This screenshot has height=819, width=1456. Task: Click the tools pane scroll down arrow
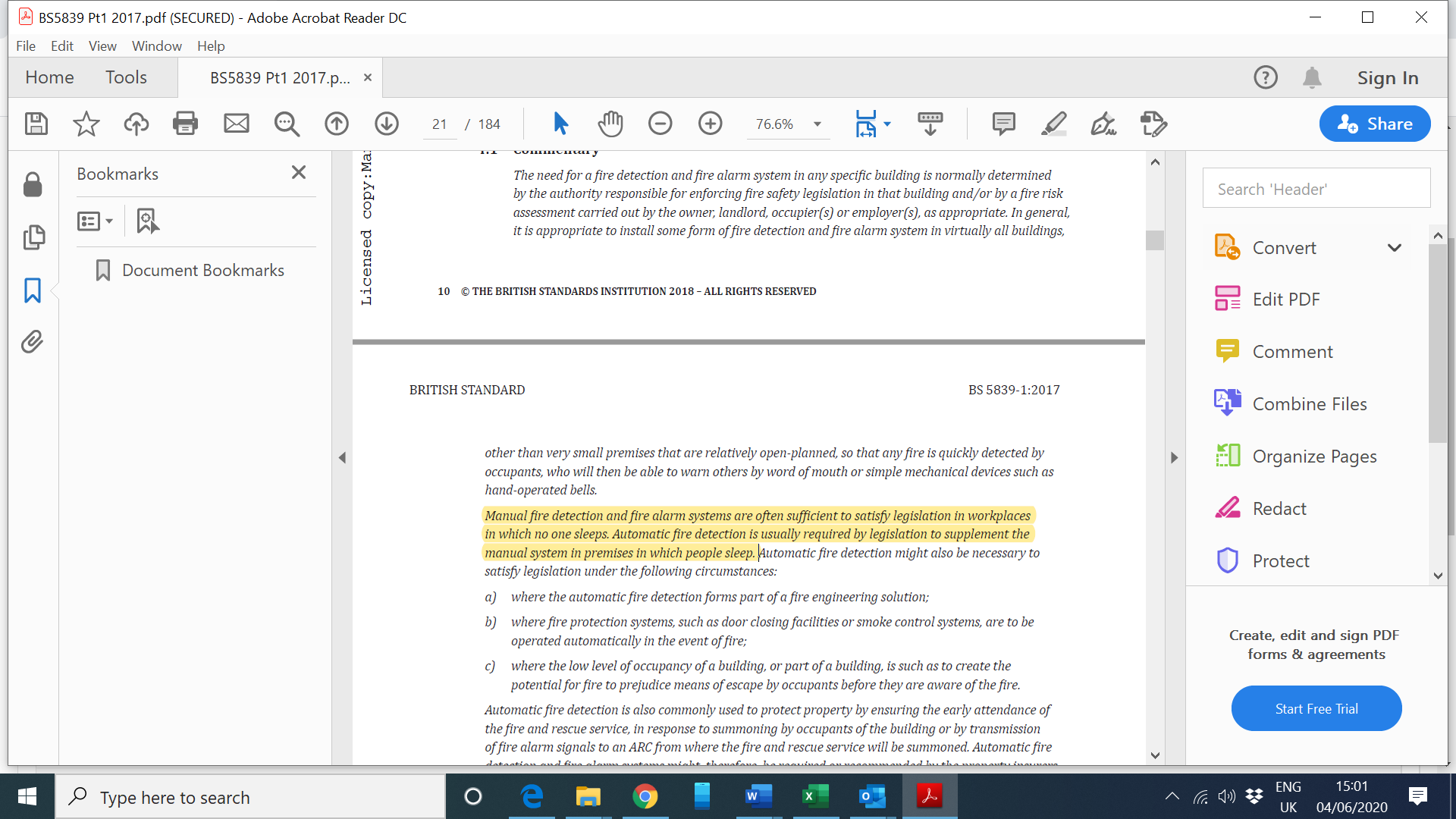(1438, 576)
